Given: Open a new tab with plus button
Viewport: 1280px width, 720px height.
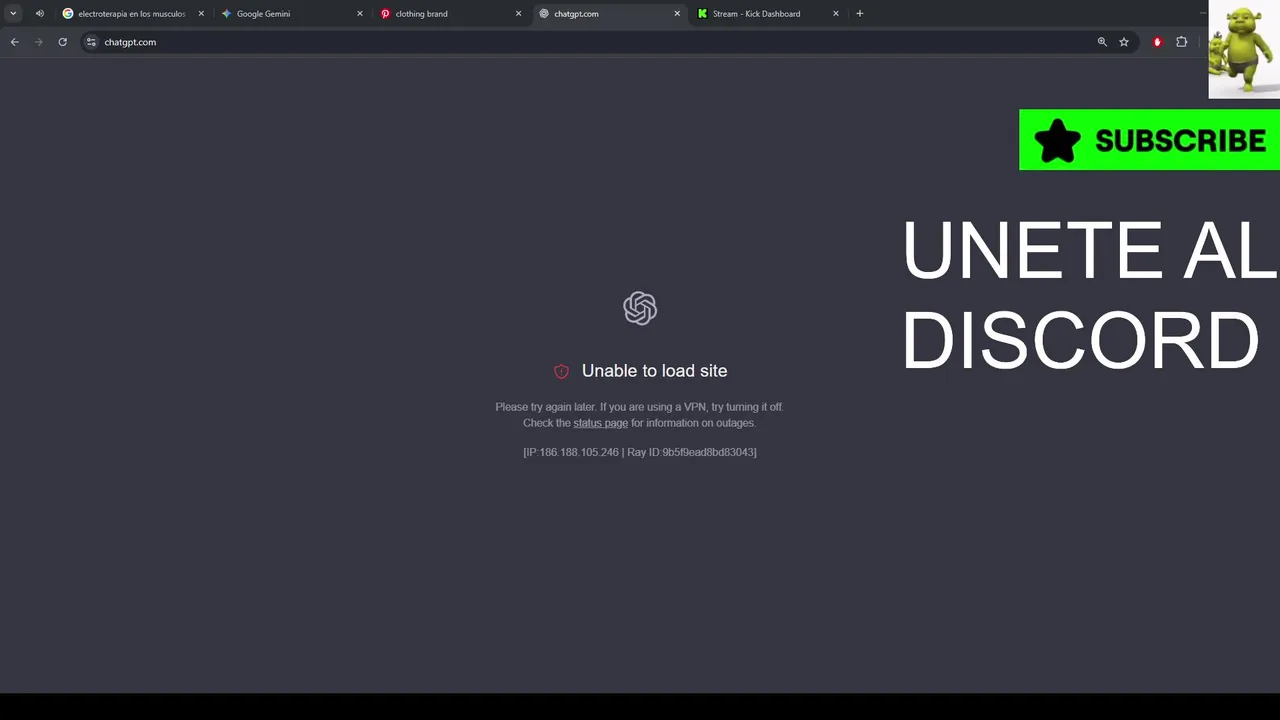Looking at the screenshot, I should click(x=859, y=14).
